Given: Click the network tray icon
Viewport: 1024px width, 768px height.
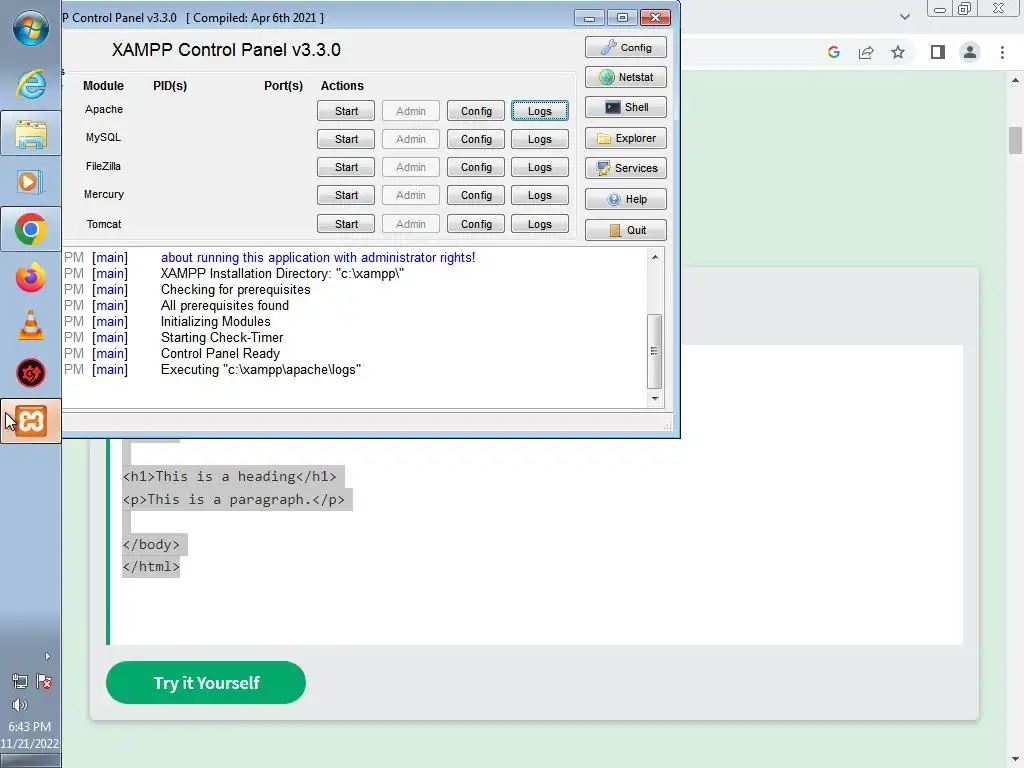Looking at the screenshot, I should click(20, 682).
